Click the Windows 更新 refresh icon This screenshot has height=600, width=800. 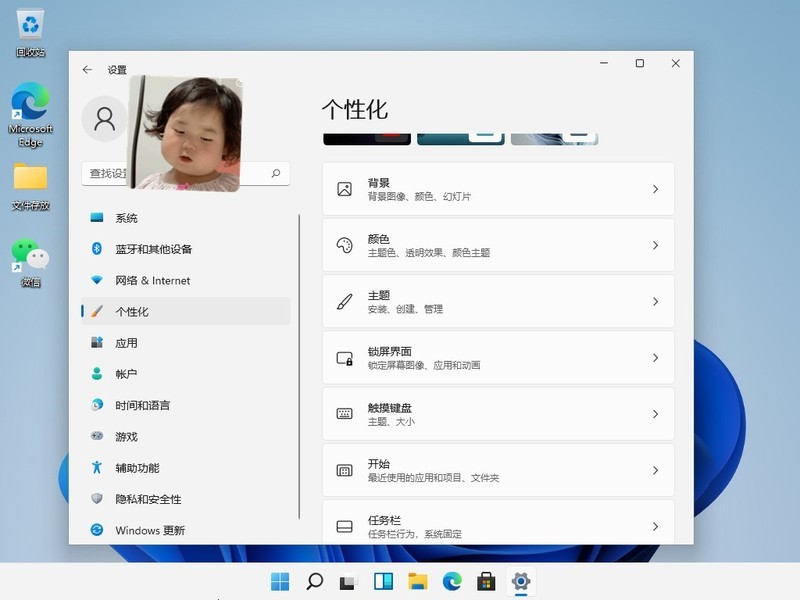pos(96,530)
